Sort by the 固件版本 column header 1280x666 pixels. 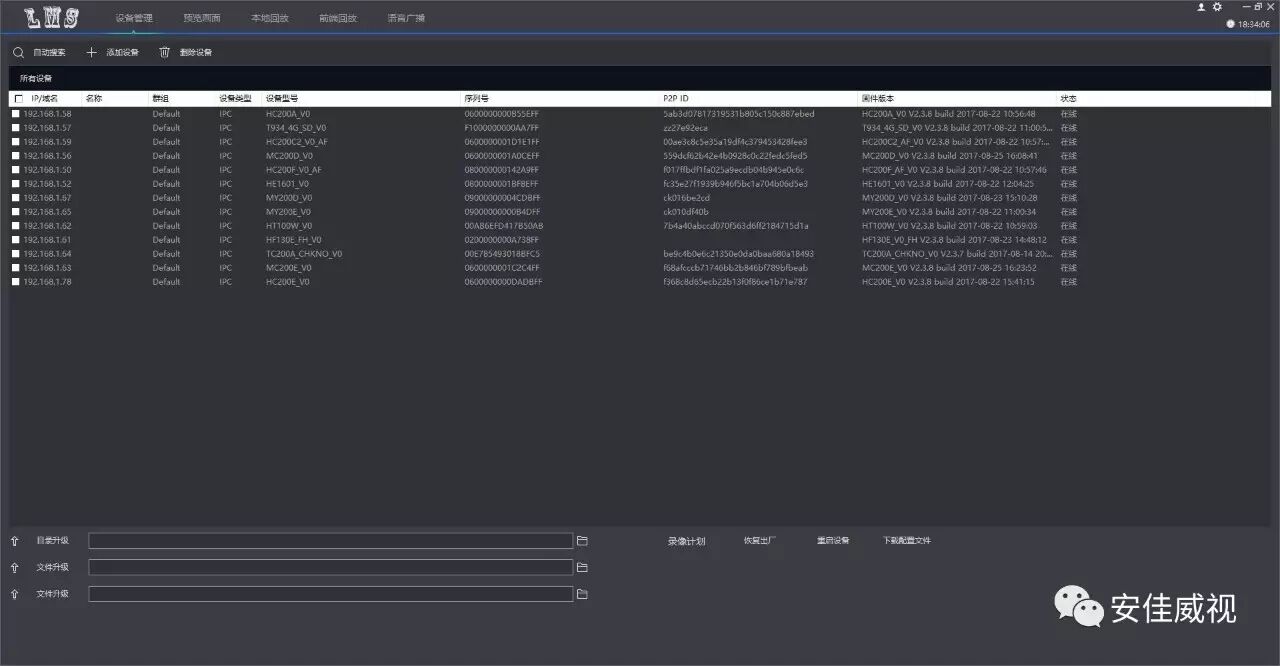(x=878, y=99)
